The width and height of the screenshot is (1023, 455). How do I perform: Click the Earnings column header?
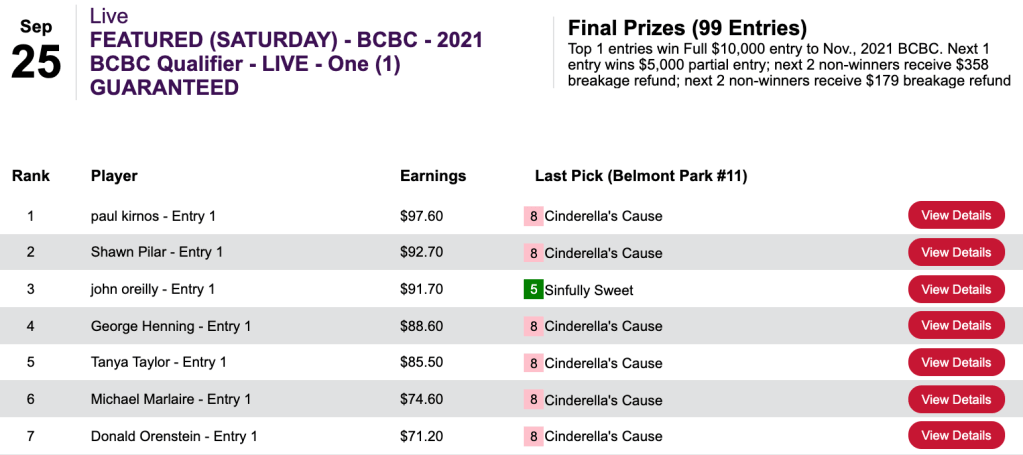[433, 176]
